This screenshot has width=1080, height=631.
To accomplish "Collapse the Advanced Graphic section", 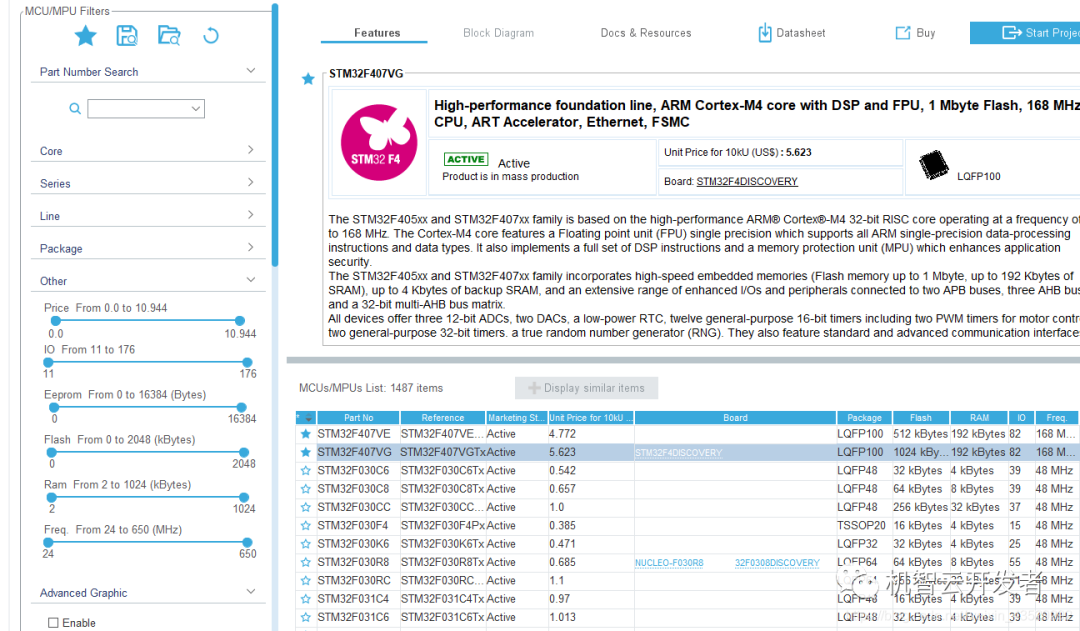I will (x=251, y=592).
